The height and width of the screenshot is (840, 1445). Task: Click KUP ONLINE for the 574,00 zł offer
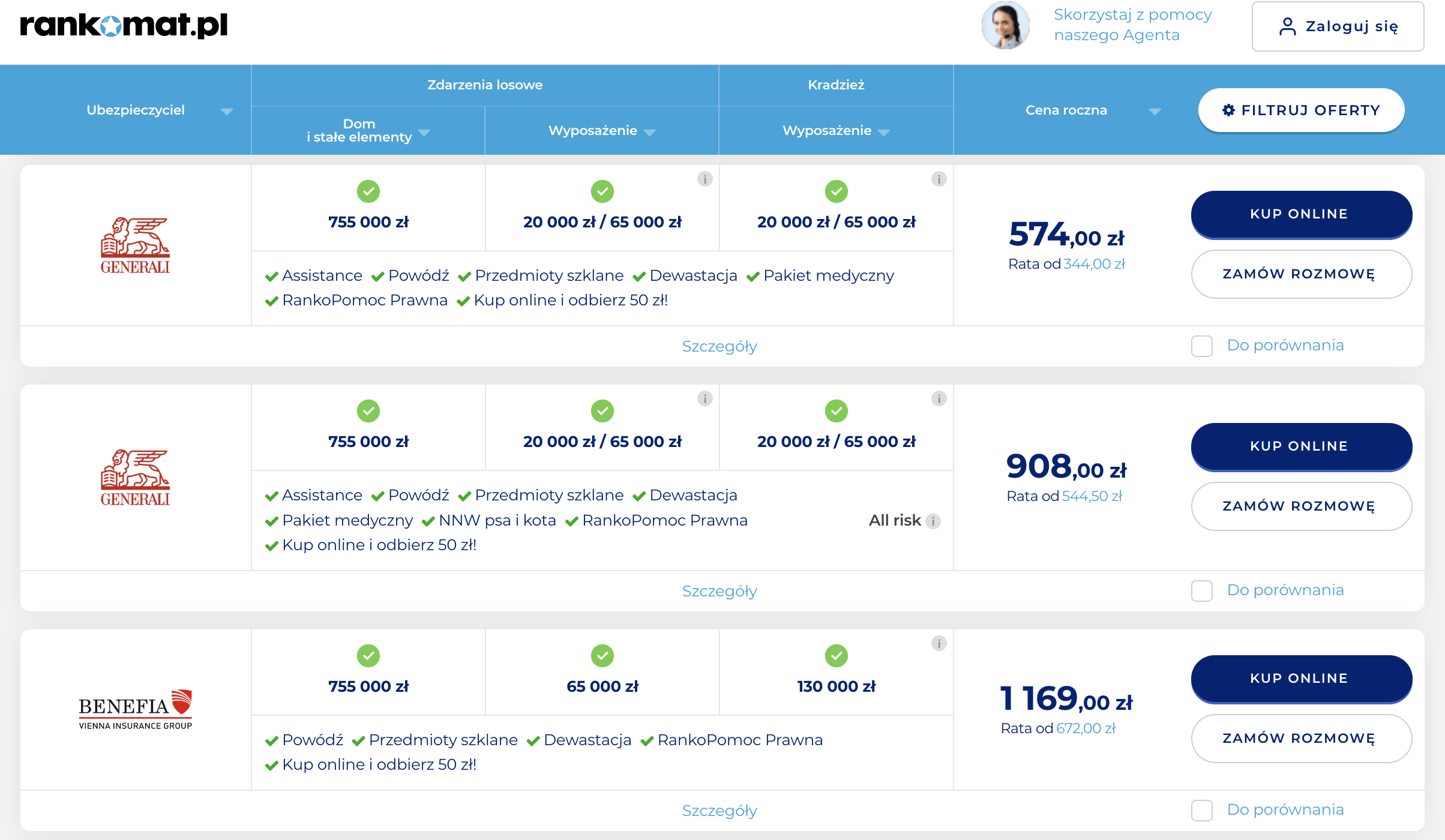1301,214
